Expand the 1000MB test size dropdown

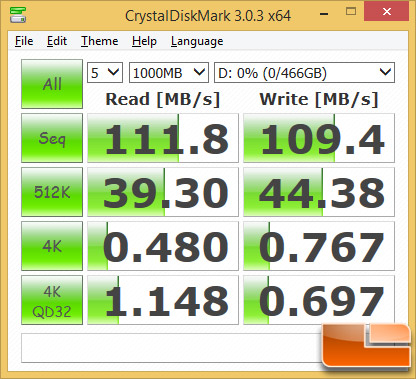tap(169, 72)
